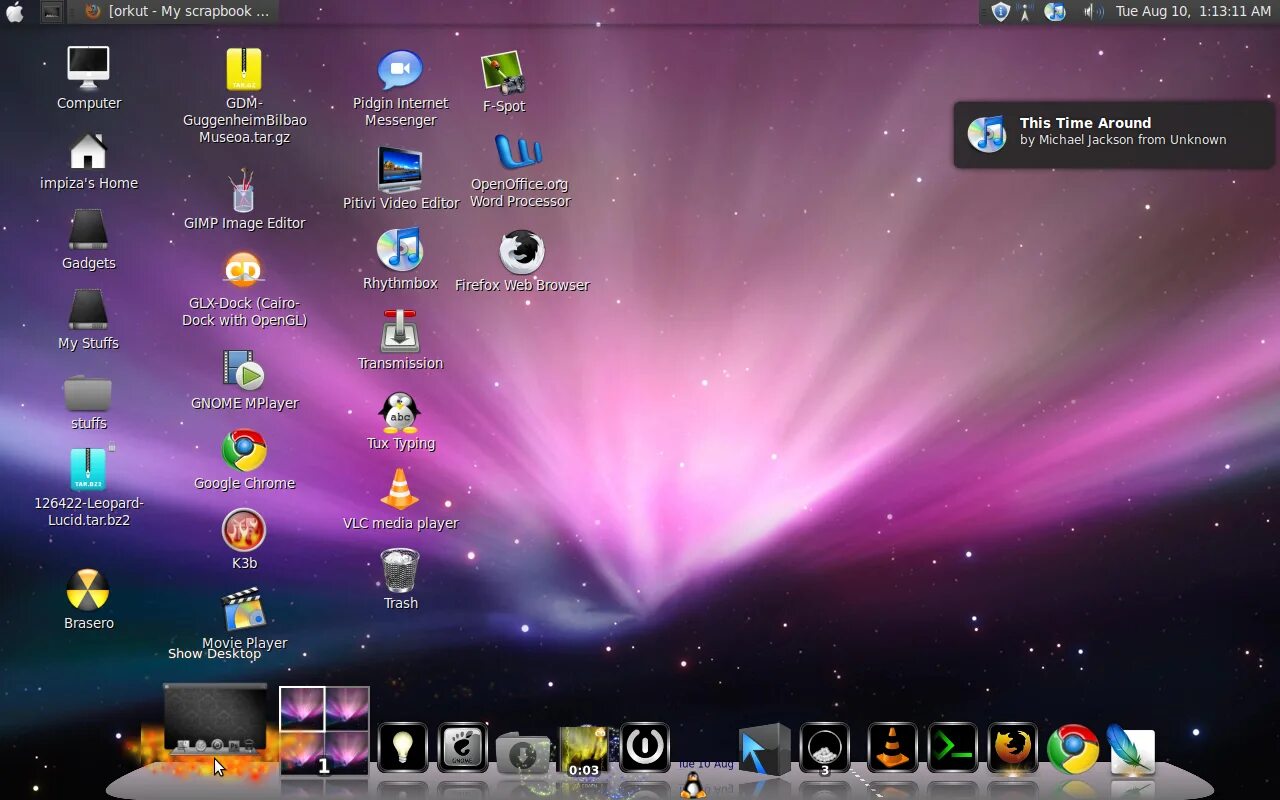Open the Apple logo main menu
This screenshot has width=1280, height=800.
[x=15, y=11]
